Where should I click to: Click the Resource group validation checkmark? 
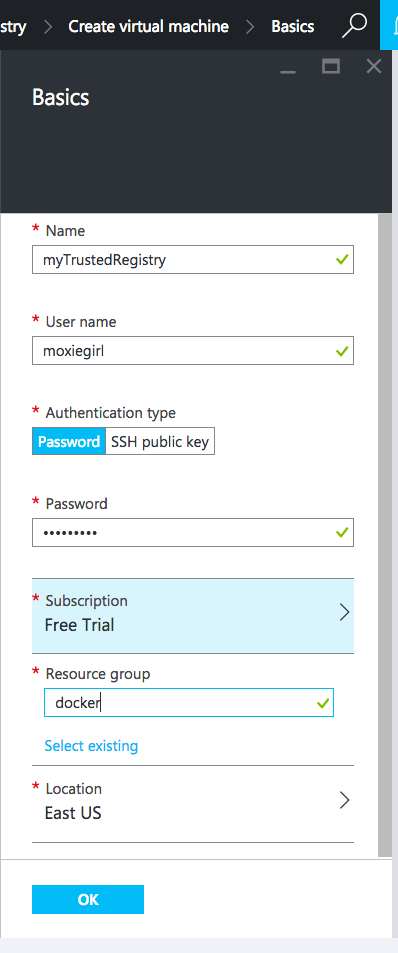(x=323, y=703)
